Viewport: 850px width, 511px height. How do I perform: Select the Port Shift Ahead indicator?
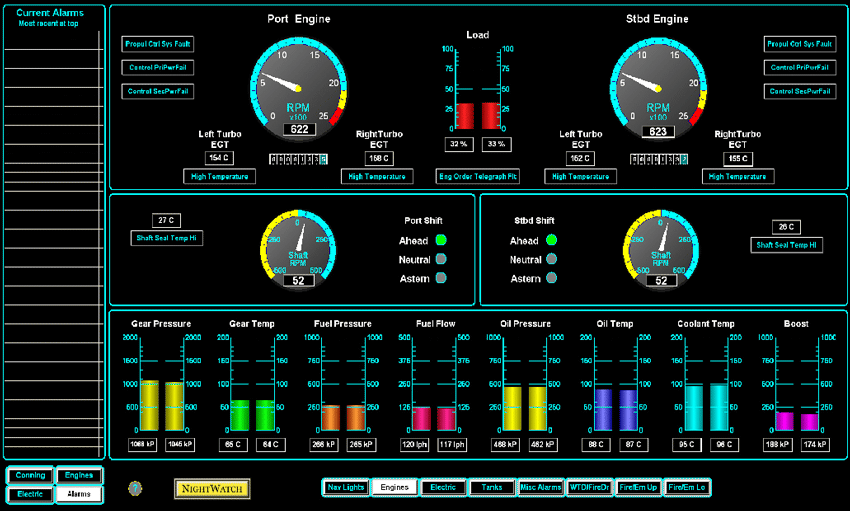(440, 240)
